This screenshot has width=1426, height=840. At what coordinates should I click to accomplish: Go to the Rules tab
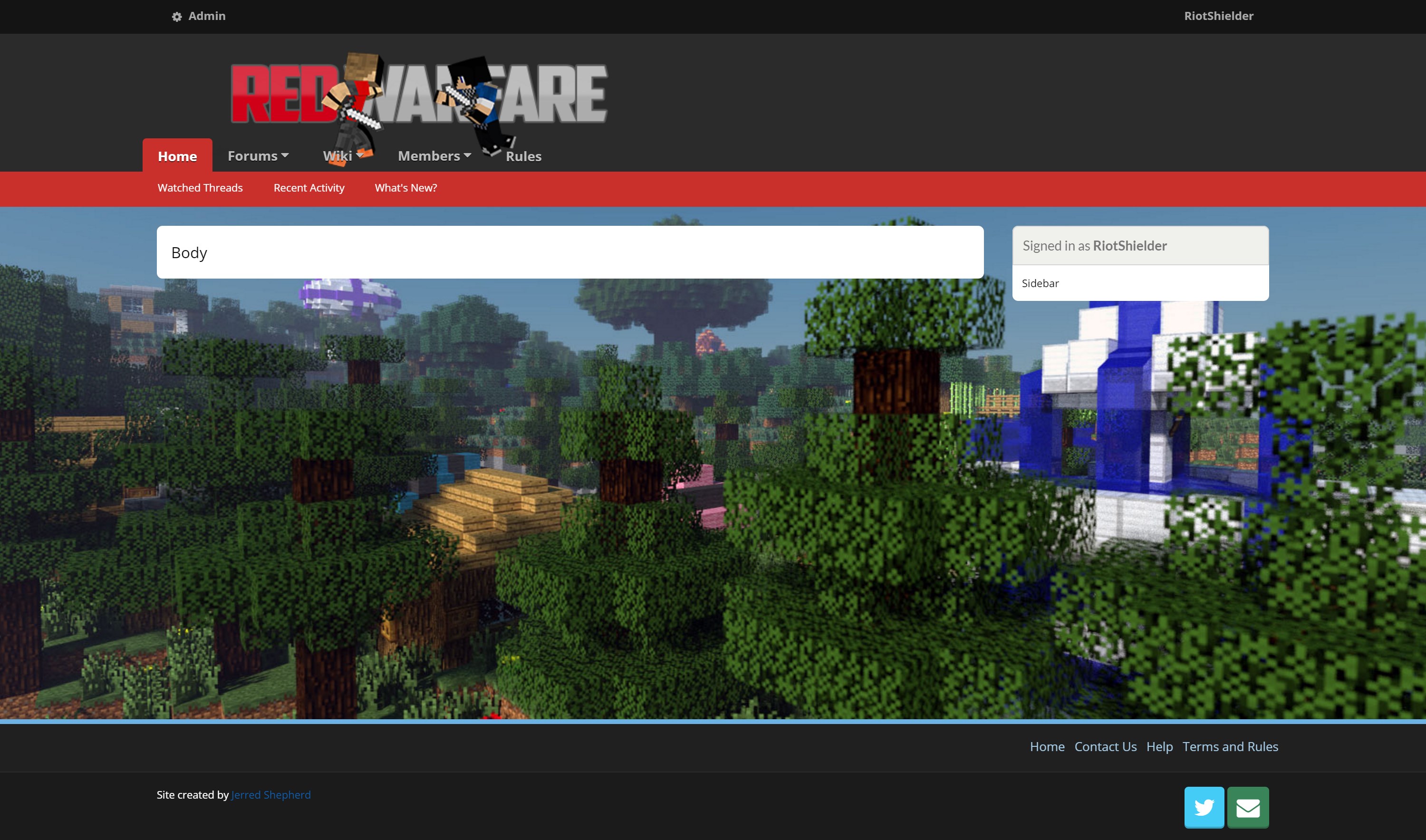pos(523,156)
